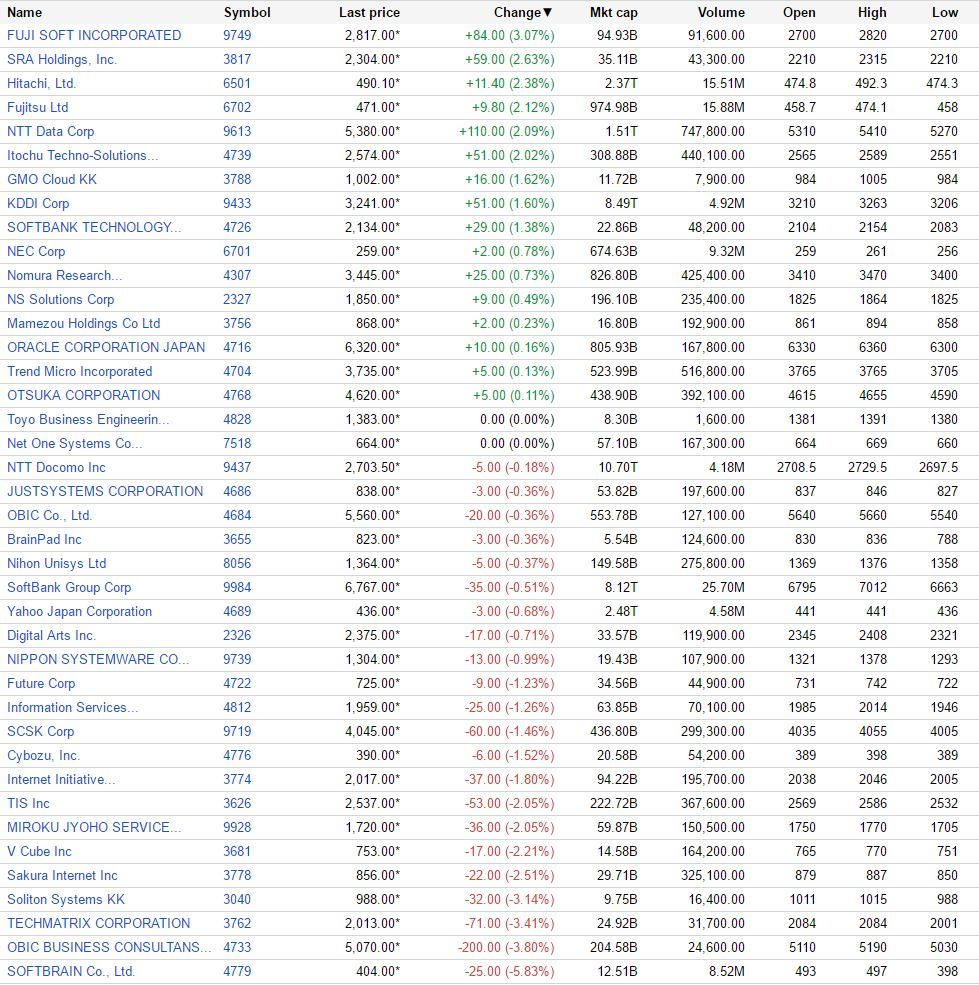Open Cybozu, Inc. link

click(x=43, y=755)
